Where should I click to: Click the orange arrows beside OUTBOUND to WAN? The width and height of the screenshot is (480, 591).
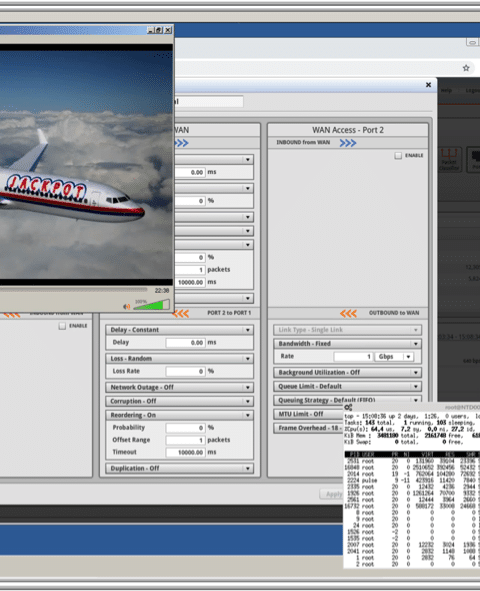click(348, 314)
